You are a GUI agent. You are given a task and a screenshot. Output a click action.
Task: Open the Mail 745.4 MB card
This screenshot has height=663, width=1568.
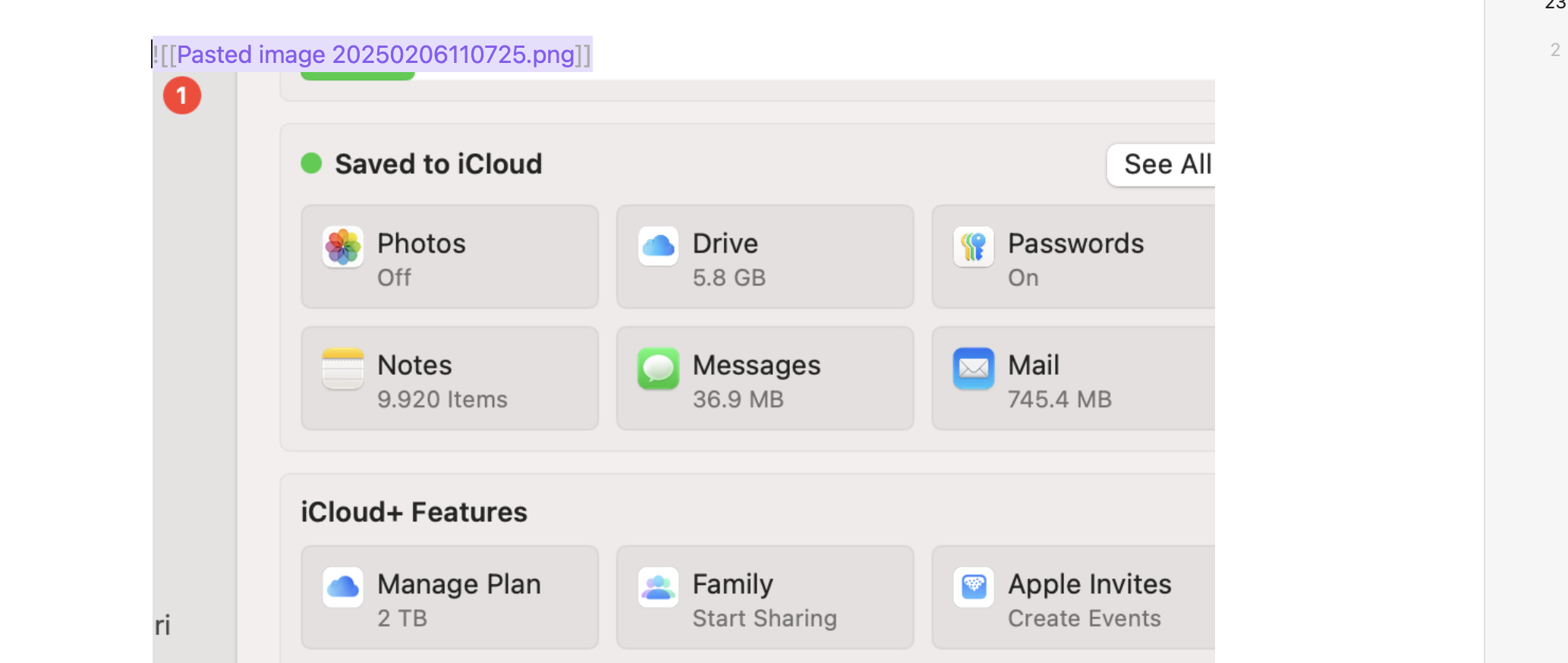1073,379
